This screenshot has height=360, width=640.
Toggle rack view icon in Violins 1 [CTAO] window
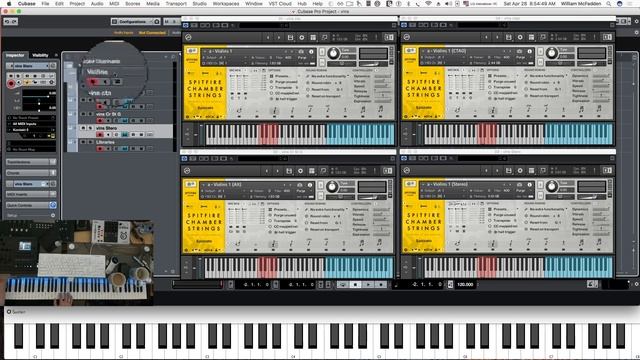point(531,37)
